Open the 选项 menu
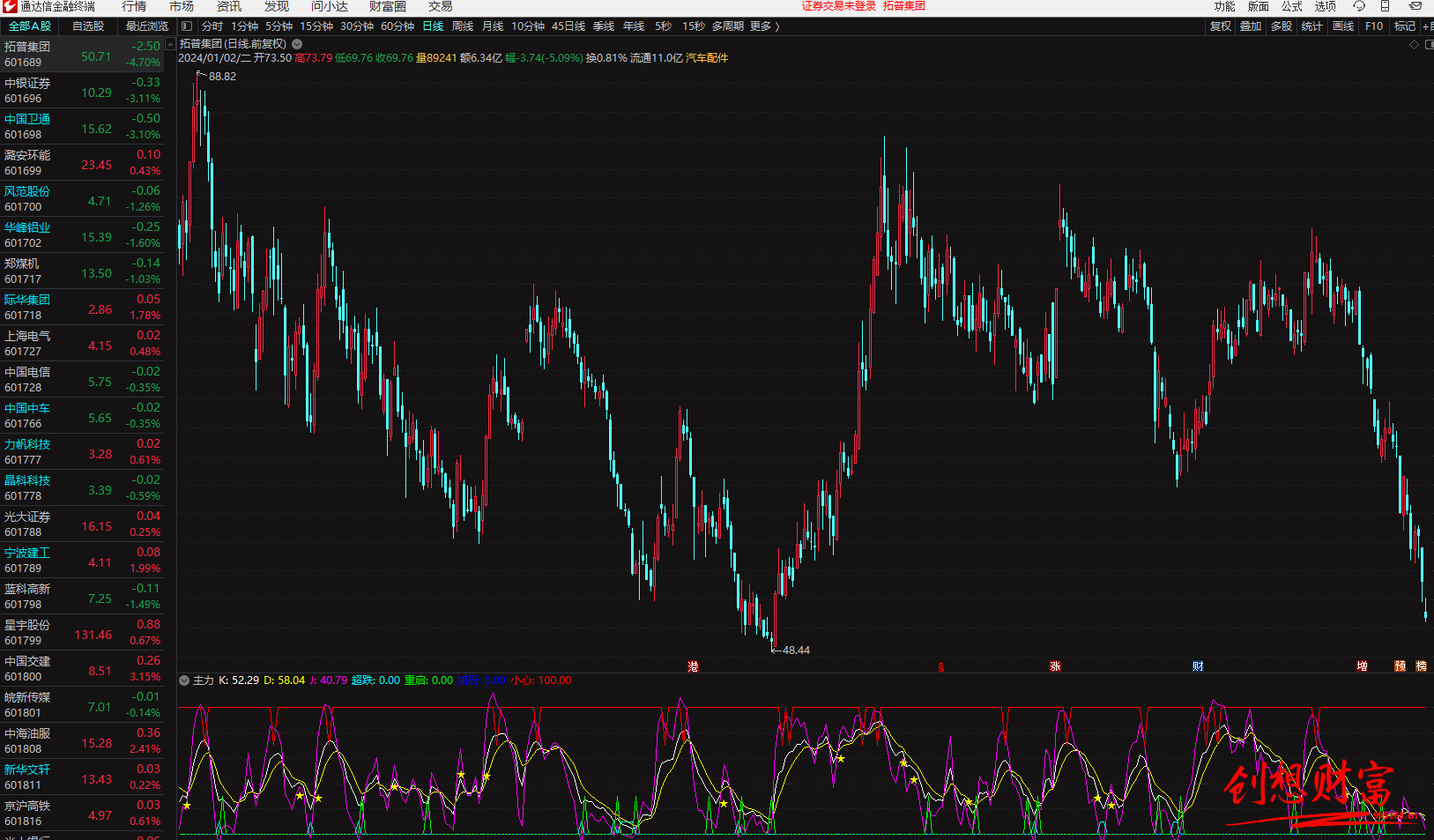 [x=1326, y=6]
